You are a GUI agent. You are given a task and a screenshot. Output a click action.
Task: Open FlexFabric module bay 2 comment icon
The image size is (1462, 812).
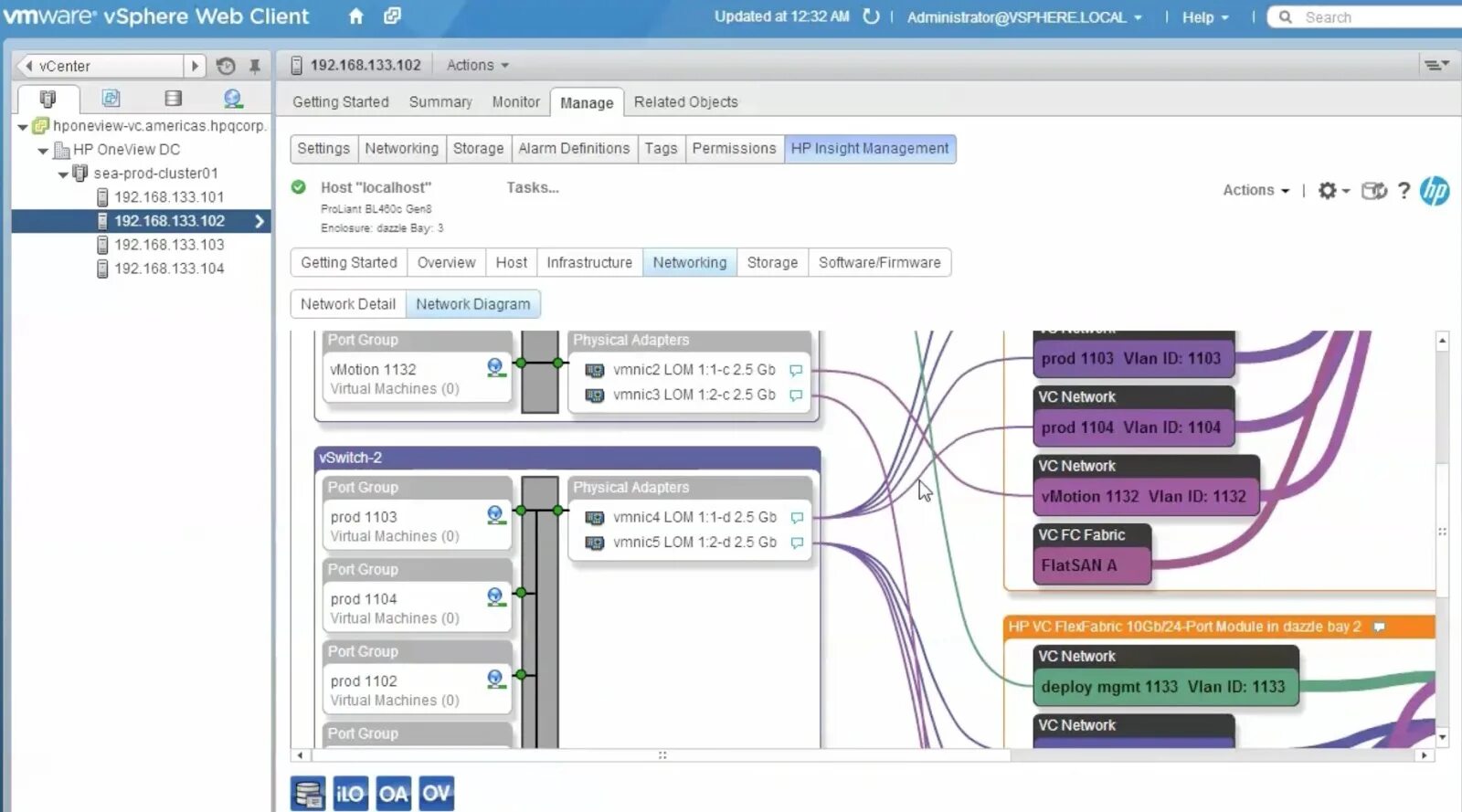pyautogui.click(x=1379, y=627)
